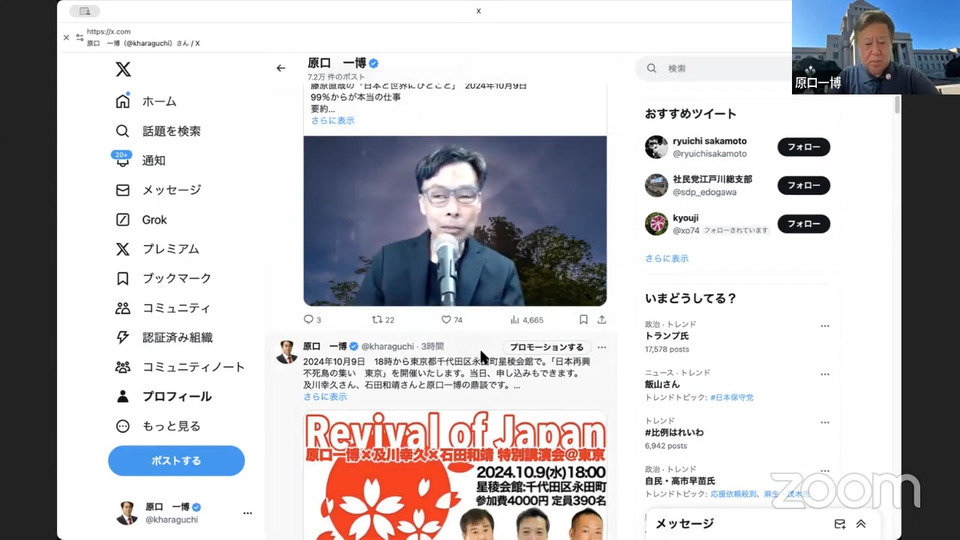Viewport: 960px width, 540px height.
Task: Click 応援依頼殺到 topic link
Action: tap(733, 494)
